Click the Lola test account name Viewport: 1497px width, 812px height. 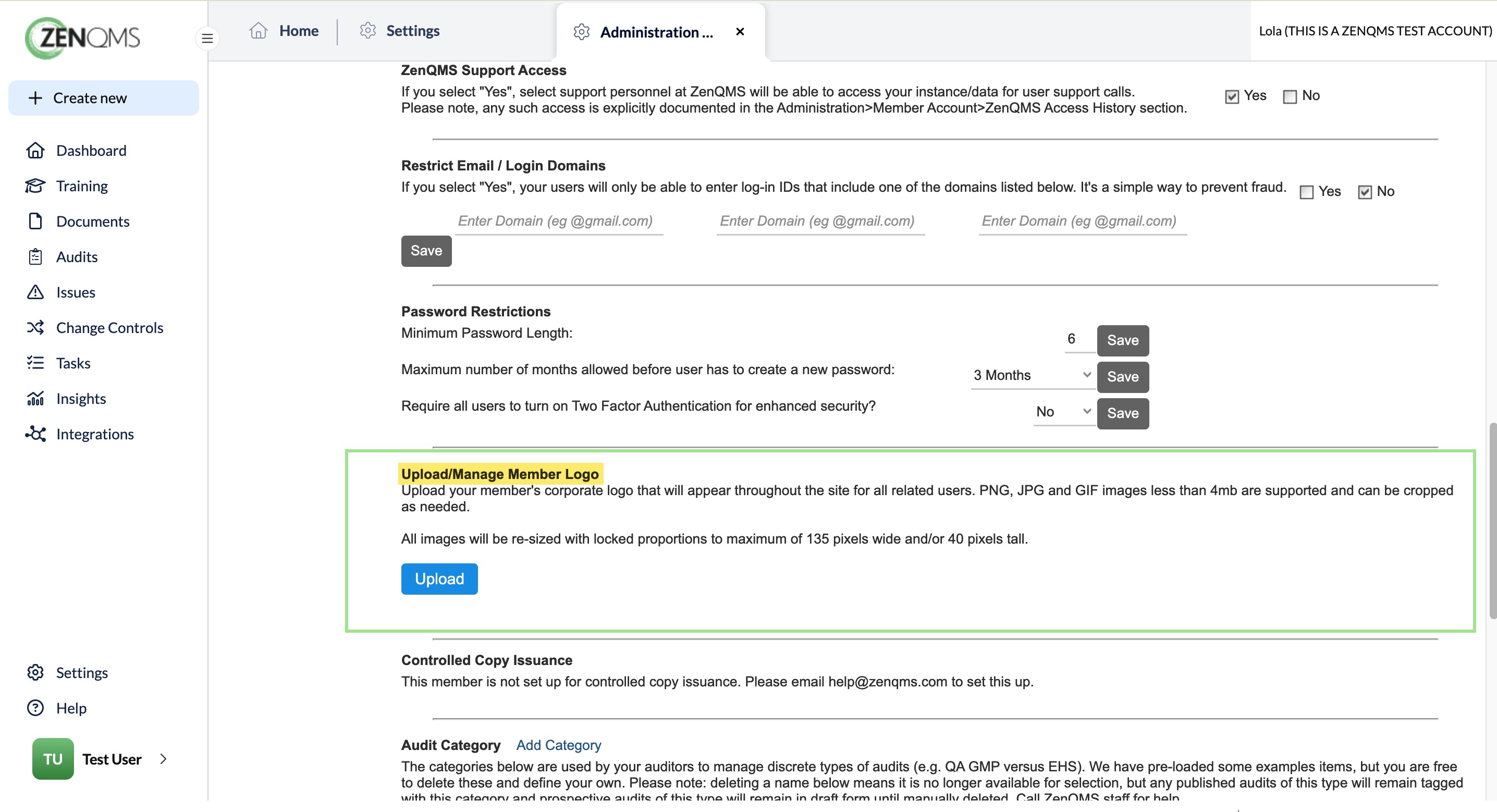coord(1375,31)
